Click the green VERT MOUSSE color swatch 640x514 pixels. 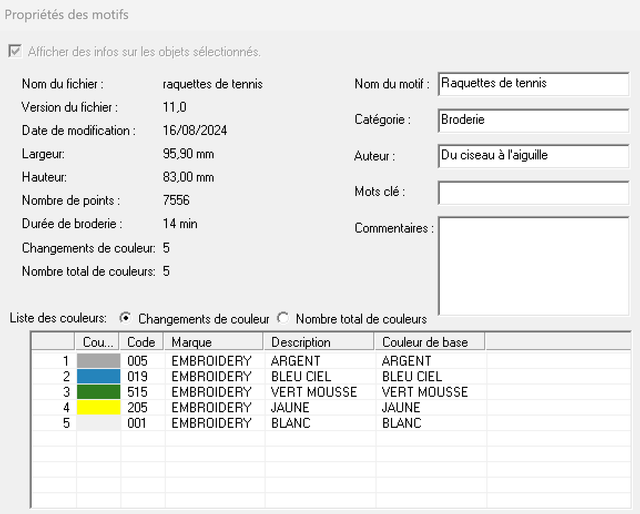[x=98, y=392]
